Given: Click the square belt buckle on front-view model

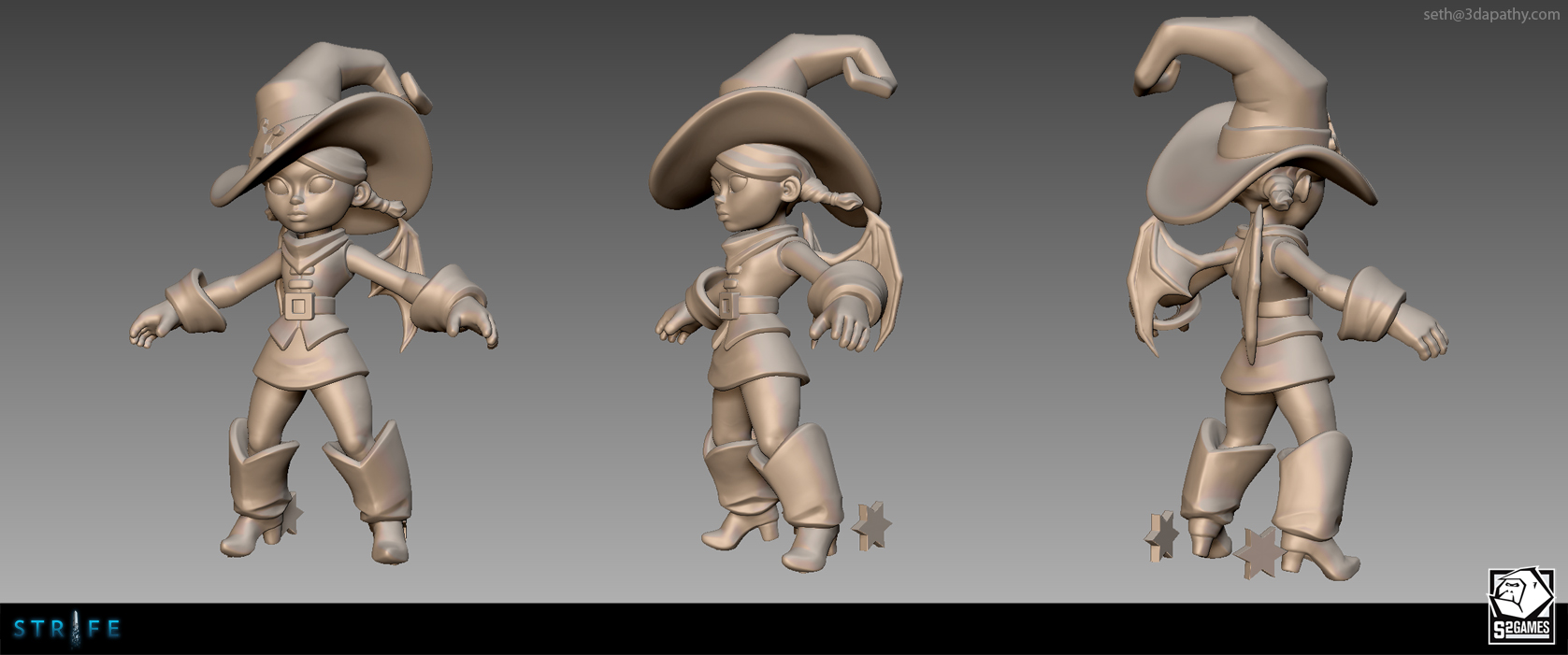Looking at the screenshot, I should click(299, 306).
